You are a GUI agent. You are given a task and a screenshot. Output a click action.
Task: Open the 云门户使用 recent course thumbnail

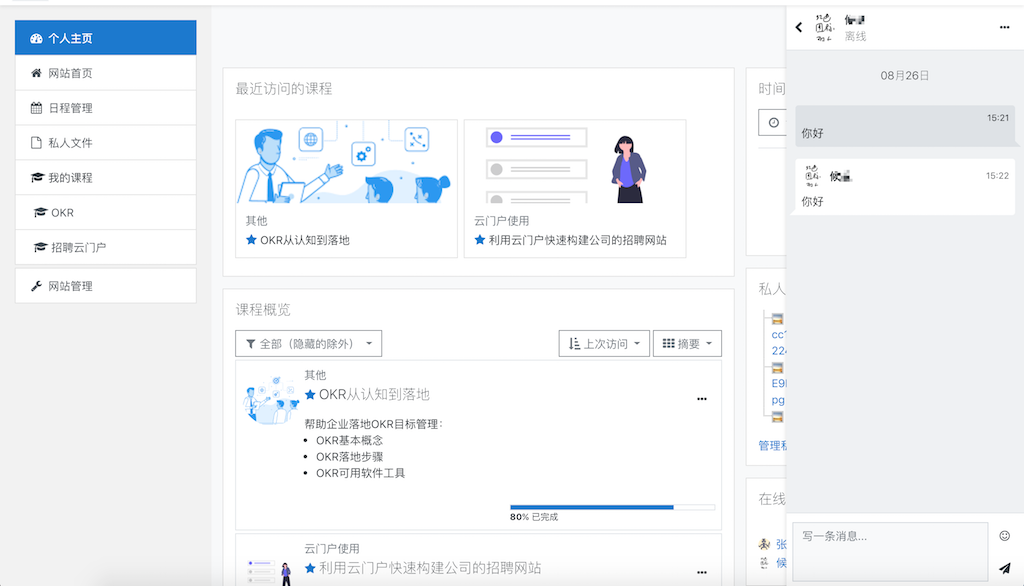point(575,161)
